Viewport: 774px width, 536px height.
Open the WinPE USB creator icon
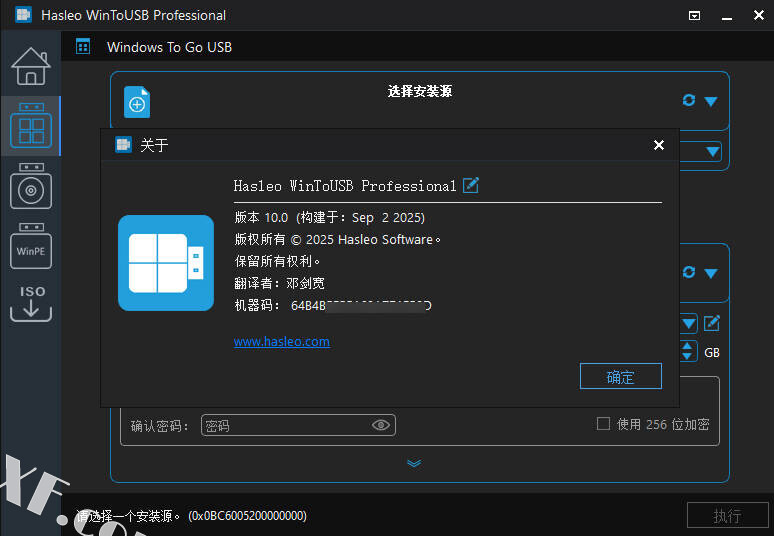[30, 247]
